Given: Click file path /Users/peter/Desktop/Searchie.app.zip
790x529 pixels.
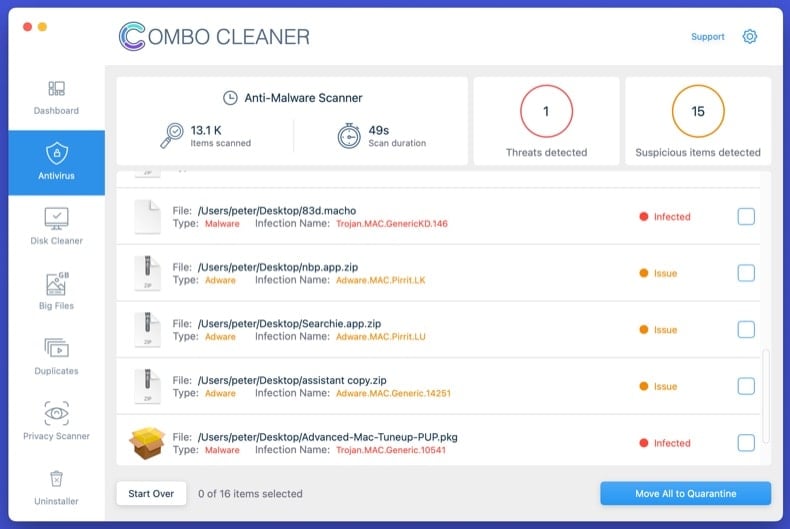Looking at the screenshot, I should 290,323.
